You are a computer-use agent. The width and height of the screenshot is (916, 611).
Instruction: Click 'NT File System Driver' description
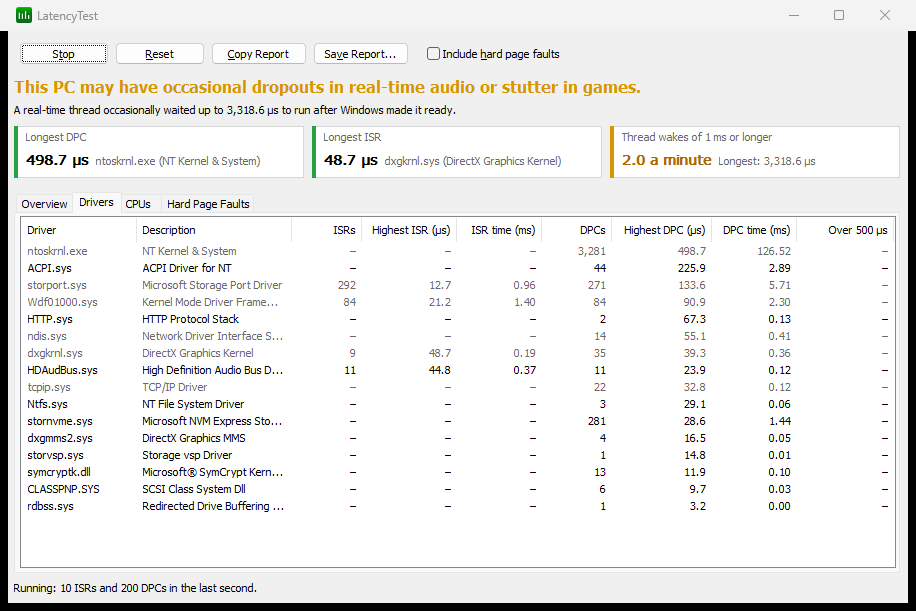point(193,404)
